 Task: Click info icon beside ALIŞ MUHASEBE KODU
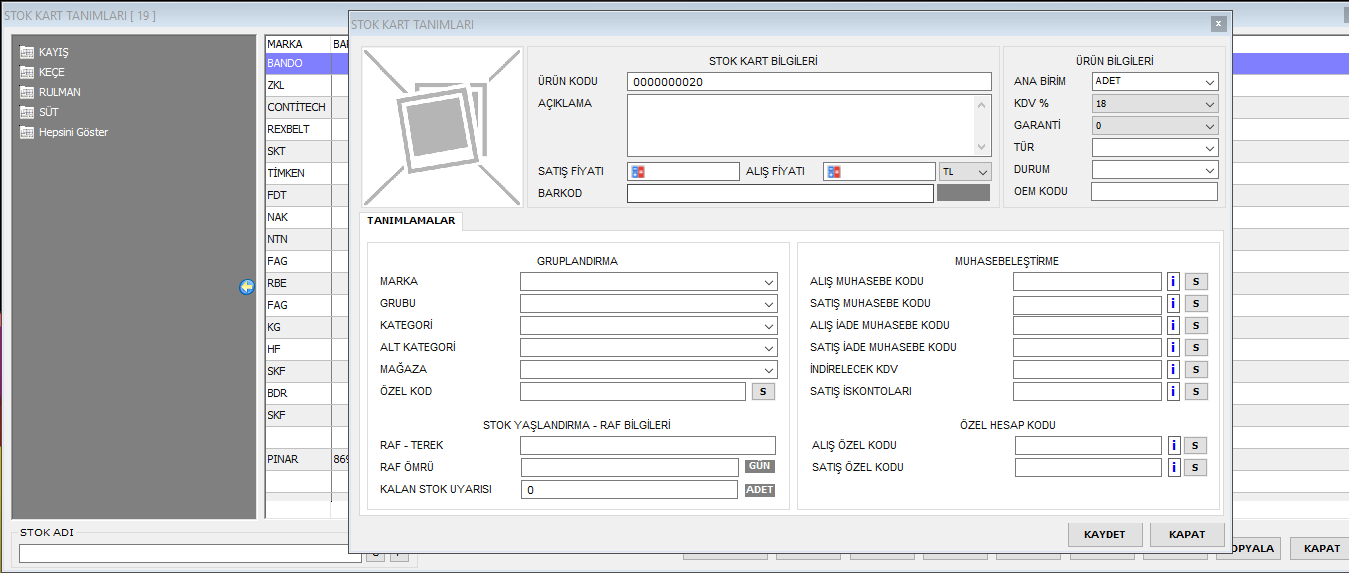click(x=1174, y=282)
